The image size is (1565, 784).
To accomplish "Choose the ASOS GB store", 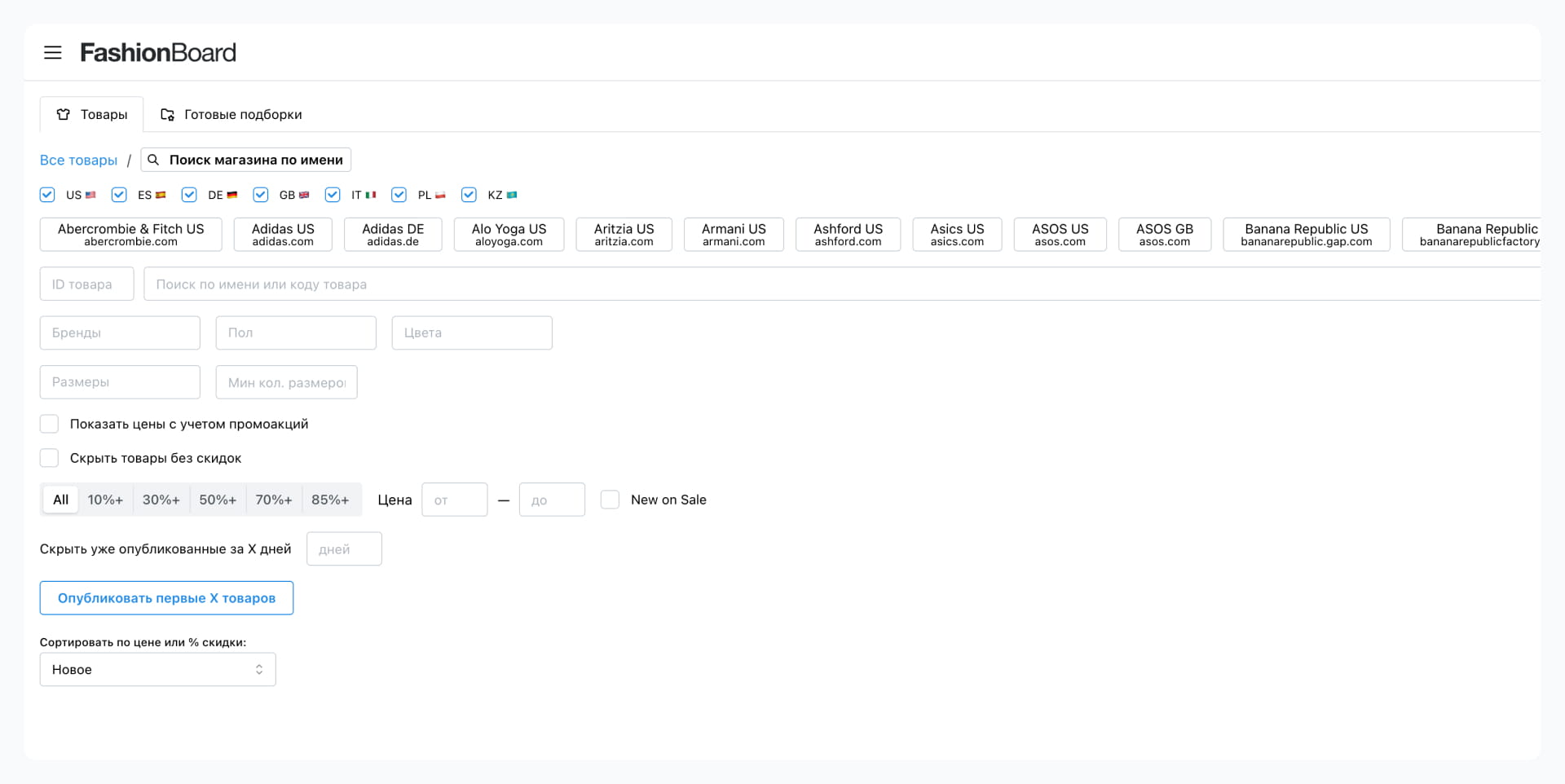I will pos(1164,235).
